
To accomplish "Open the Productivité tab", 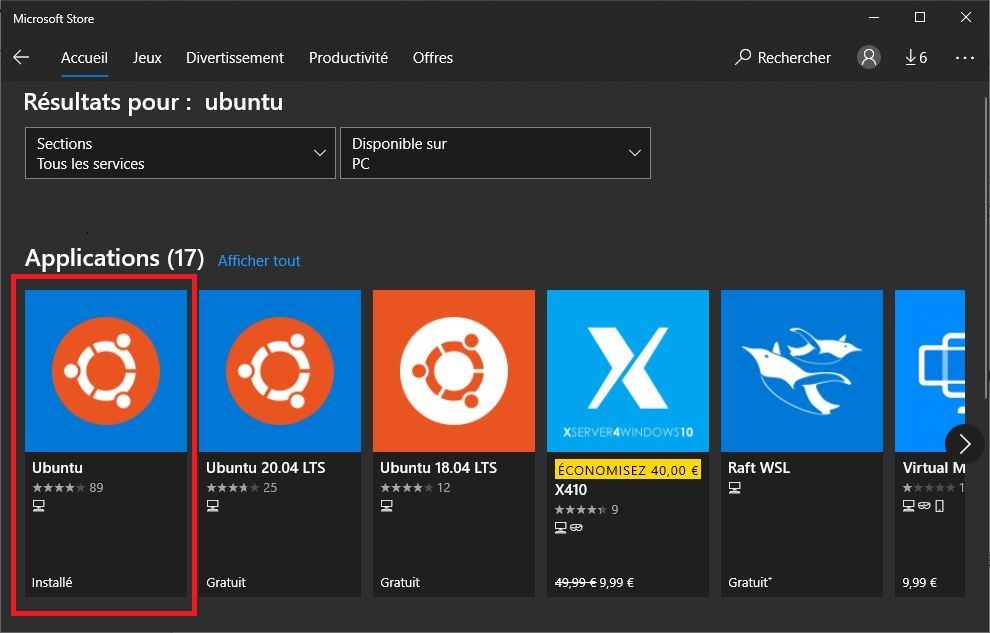I will pyautogui.click(x=348, y=58).
